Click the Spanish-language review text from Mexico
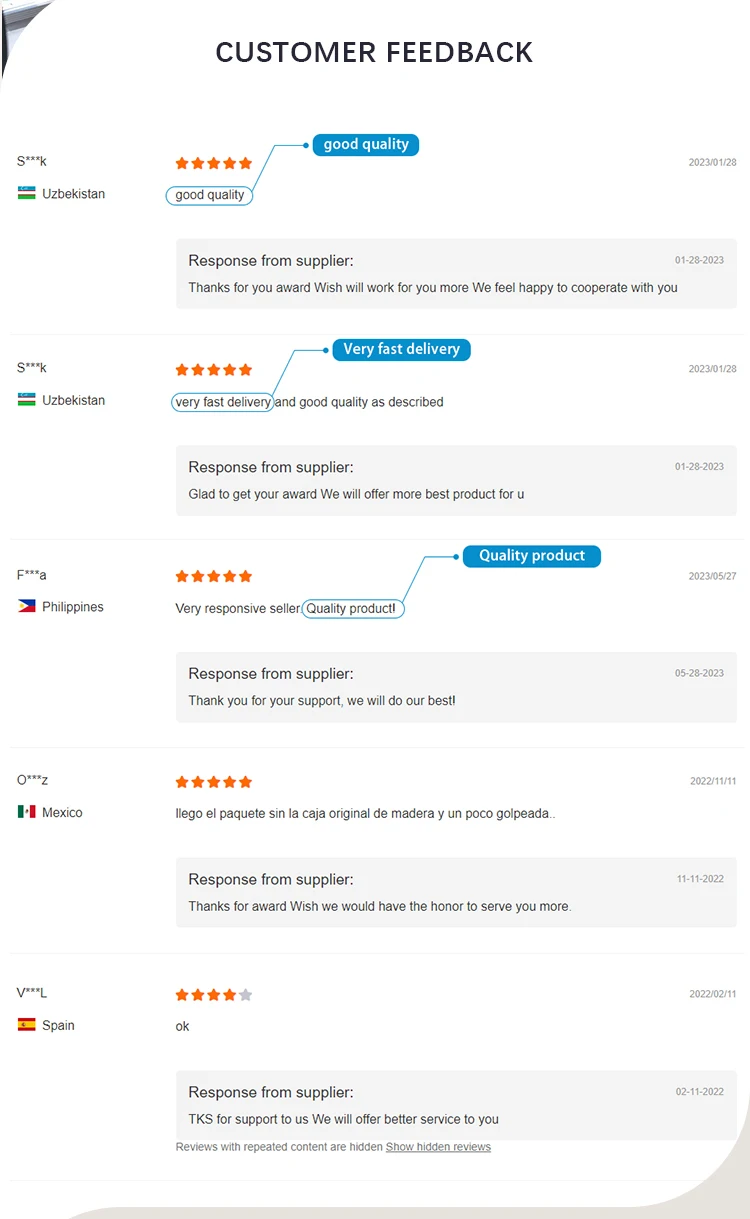 coord(365,813)
